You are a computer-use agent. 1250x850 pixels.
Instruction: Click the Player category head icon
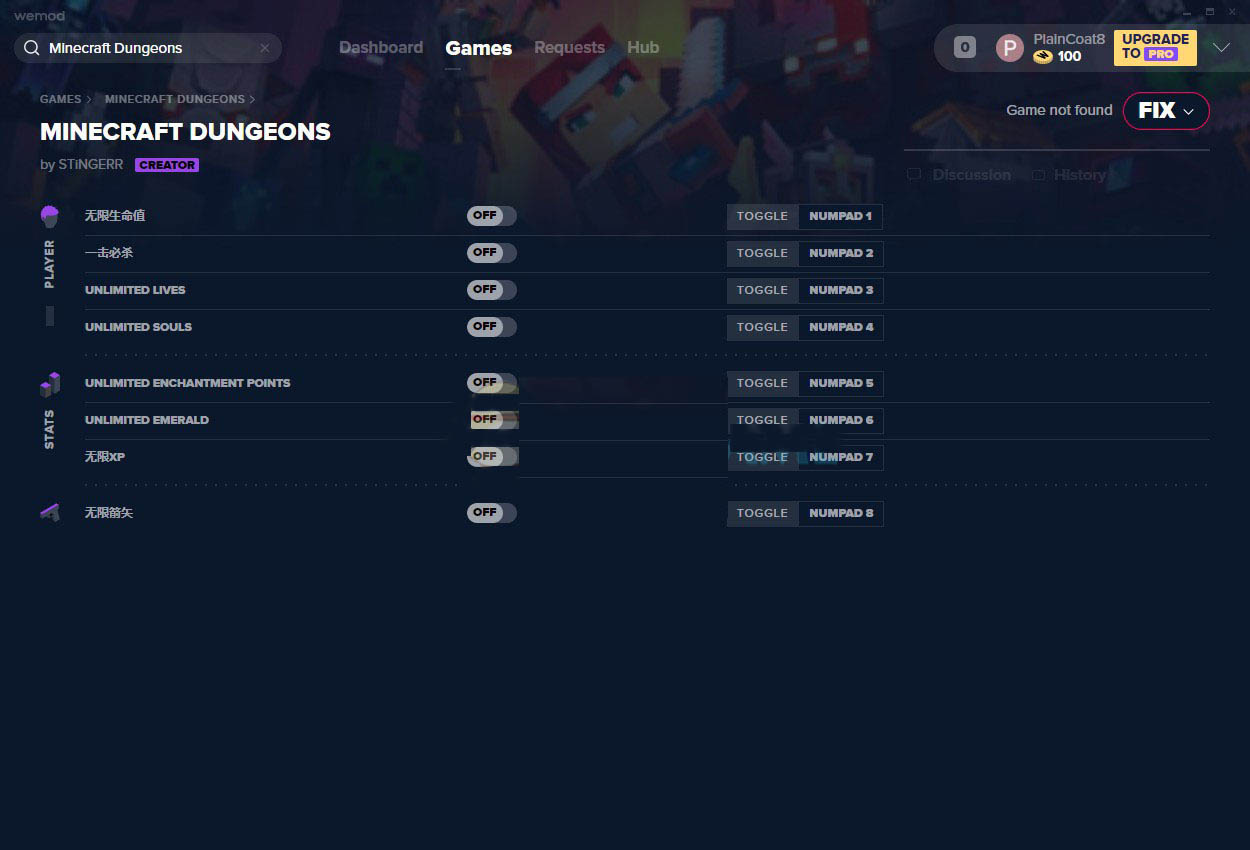point(50,216)
